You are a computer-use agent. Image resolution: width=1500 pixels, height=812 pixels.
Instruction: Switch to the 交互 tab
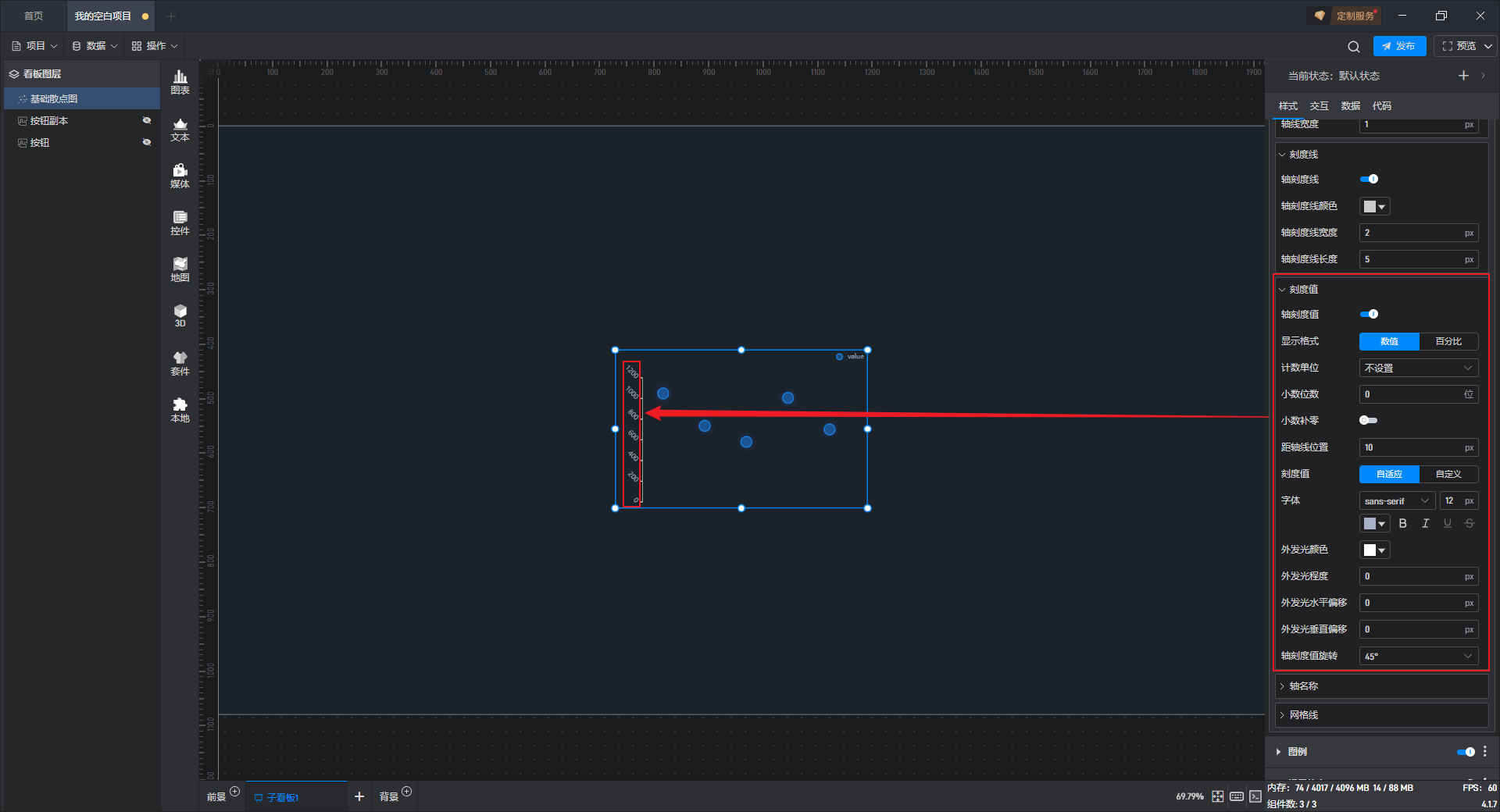[1319, 106]
